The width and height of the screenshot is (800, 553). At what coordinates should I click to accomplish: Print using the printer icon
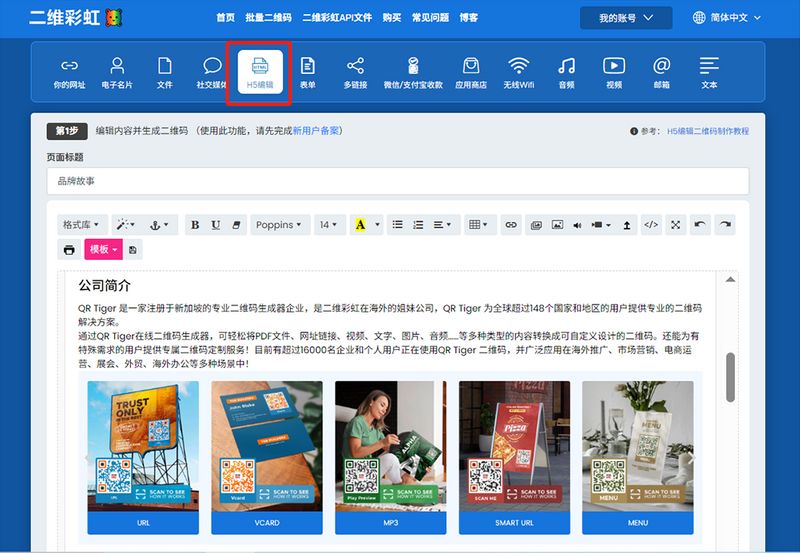pyautogui.click(x=69, y=249)
